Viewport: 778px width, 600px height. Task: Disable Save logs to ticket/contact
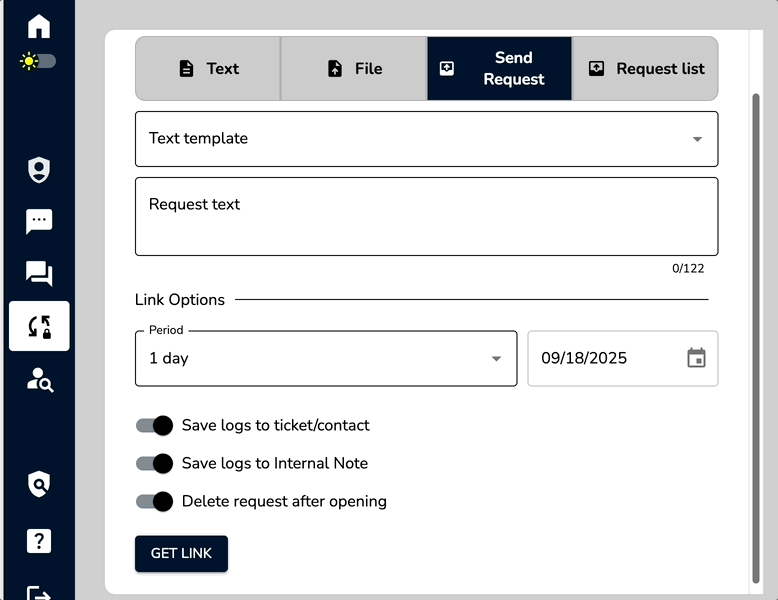[x=154, y=425]
